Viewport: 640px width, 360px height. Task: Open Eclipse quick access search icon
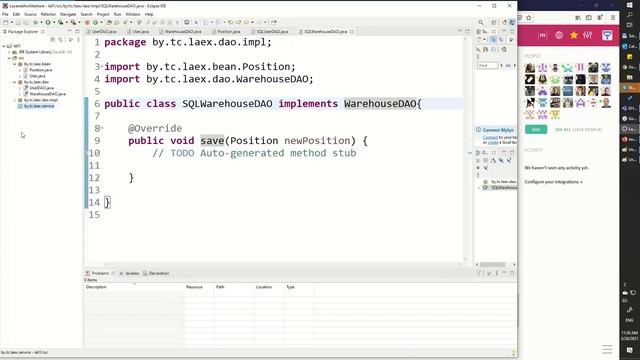tap(481, 22)
